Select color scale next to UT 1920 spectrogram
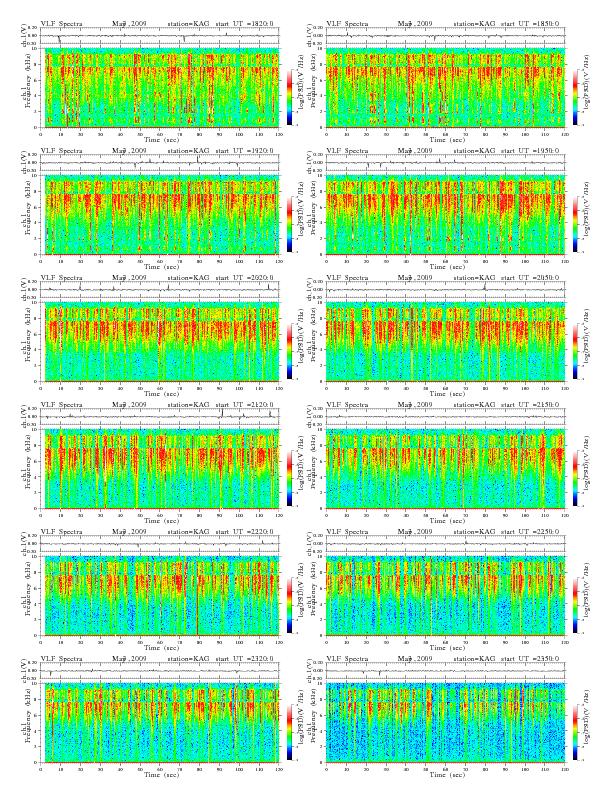This screenshot has width=612, height=792. click(x=289, y=224)
